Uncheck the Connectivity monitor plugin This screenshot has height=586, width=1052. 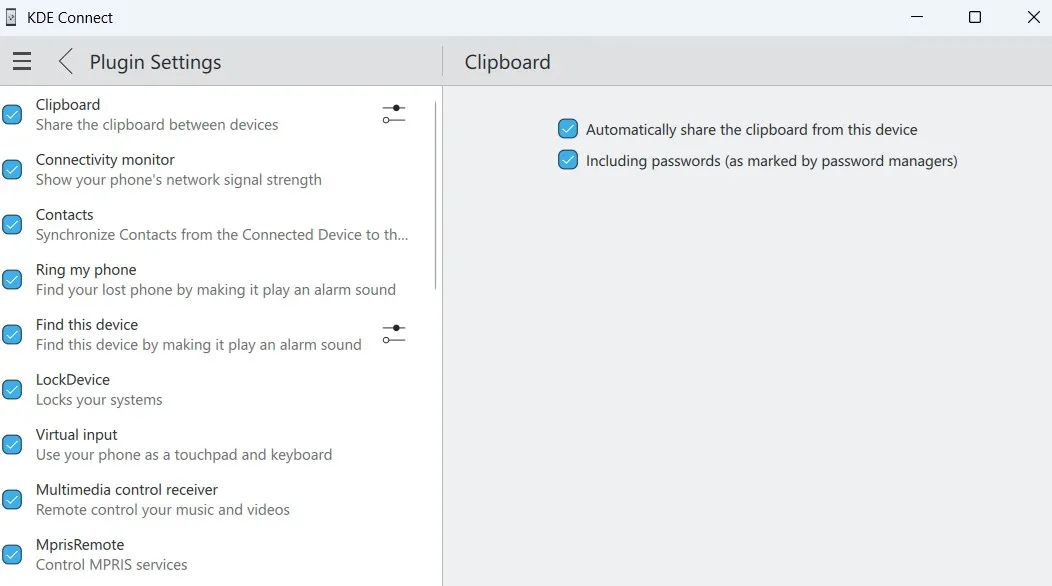tap(13, 169)
